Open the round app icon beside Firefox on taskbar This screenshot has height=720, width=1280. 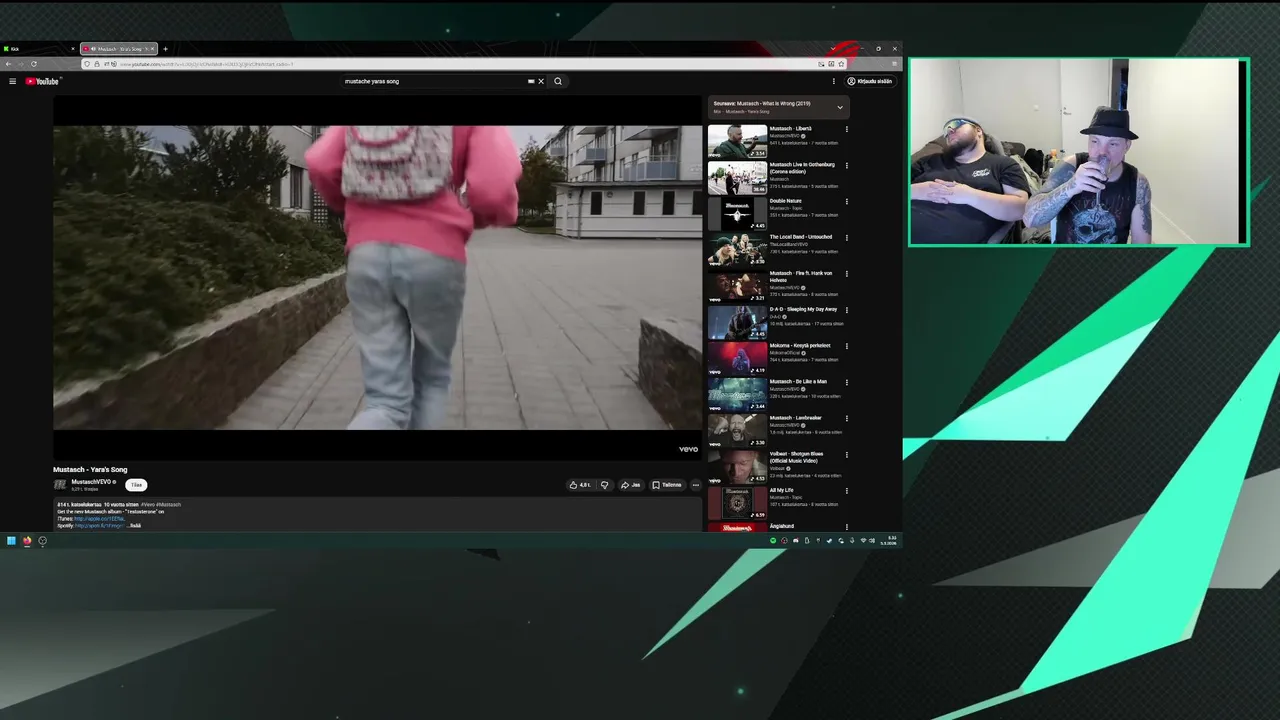point(42,541)
